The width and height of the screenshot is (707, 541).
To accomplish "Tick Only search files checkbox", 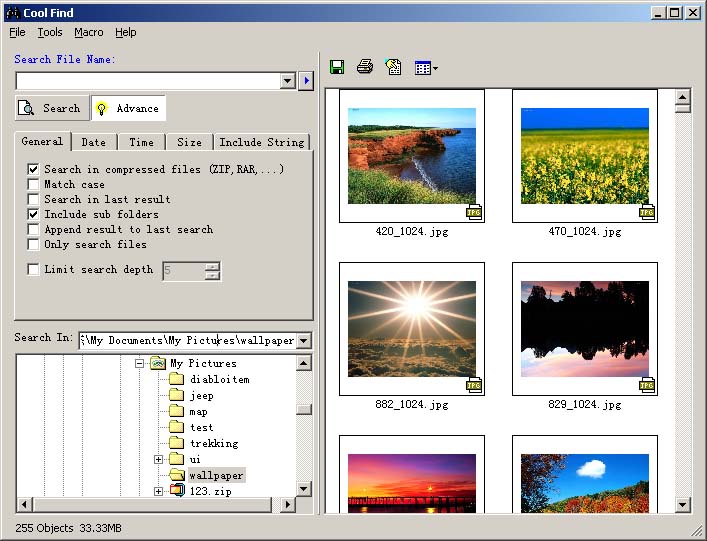I will [33, 244].
